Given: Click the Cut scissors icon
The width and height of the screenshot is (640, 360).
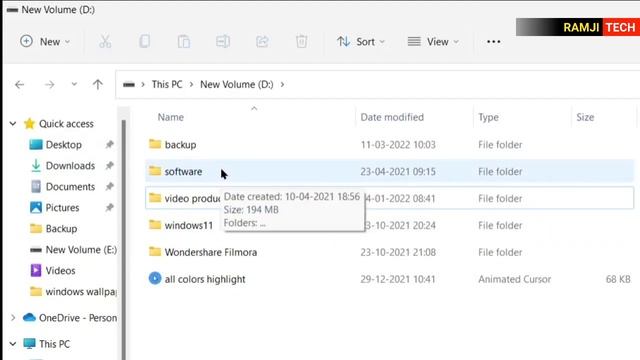Looking at the screenshot, I should click(105, 42).
